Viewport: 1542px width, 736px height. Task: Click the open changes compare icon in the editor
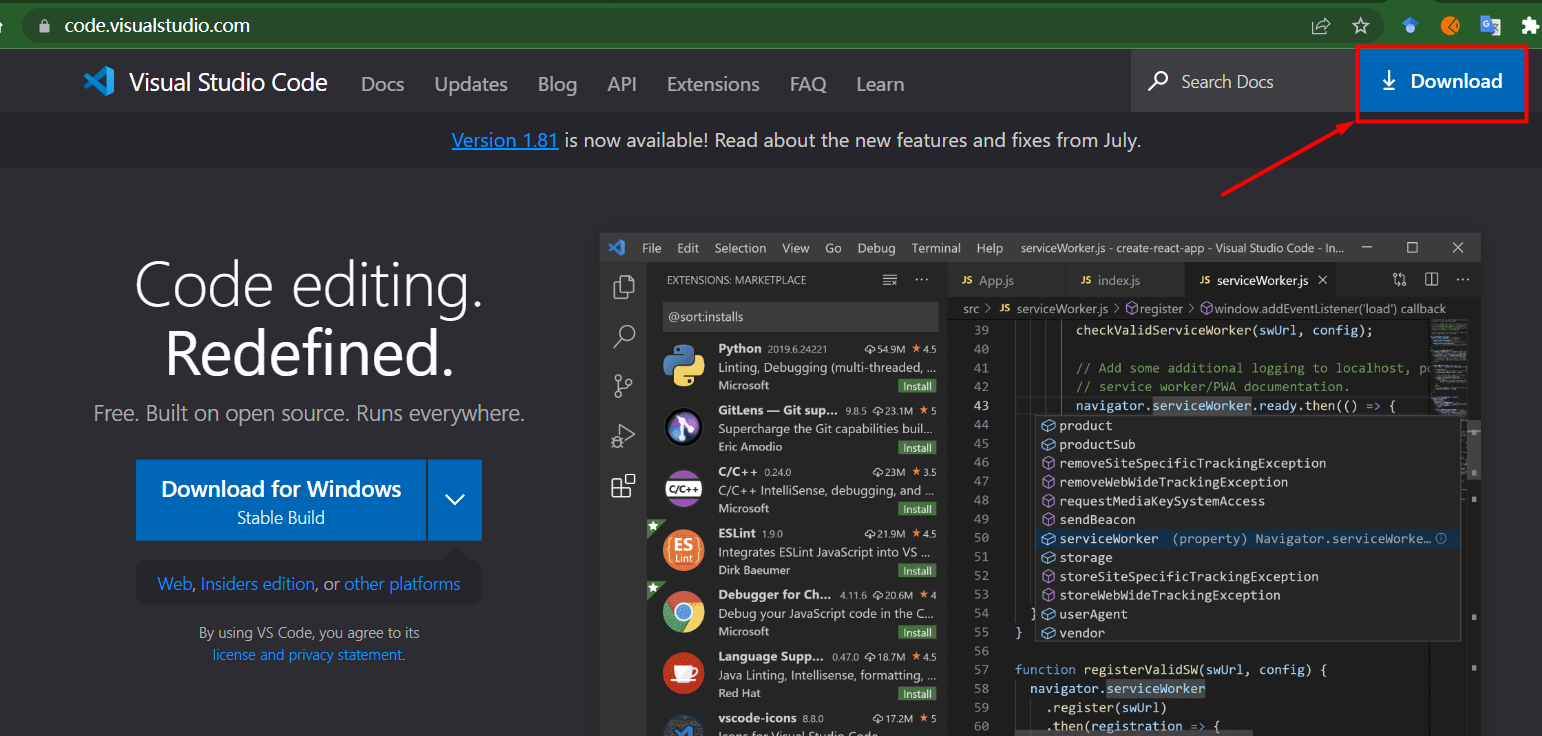click(1399, 280)
